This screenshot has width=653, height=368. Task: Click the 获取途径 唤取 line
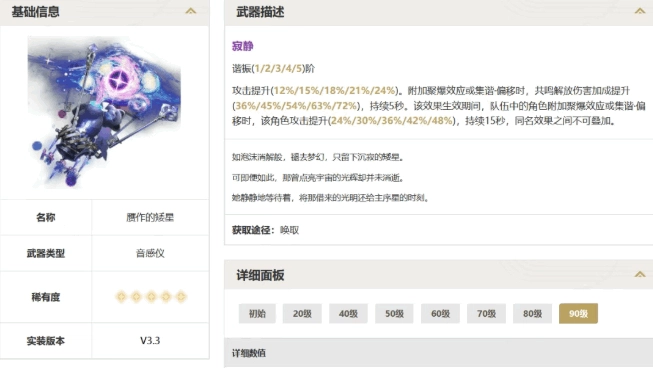265,230
